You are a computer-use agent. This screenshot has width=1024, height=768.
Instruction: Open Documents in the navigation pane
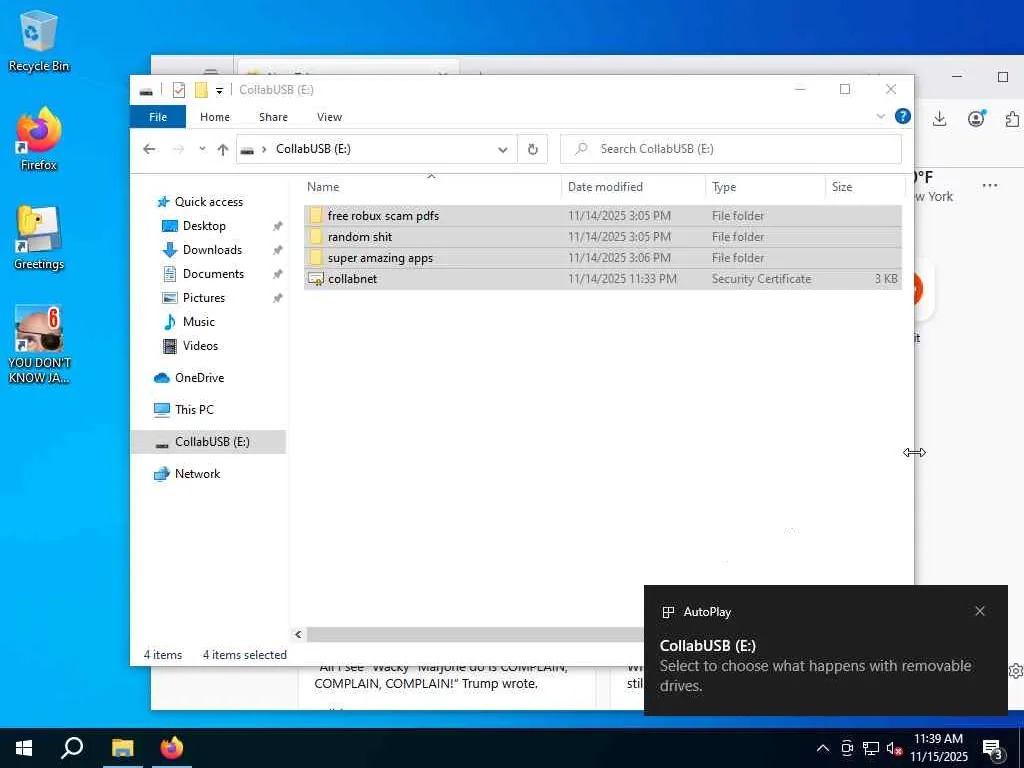tap(214, 274)
